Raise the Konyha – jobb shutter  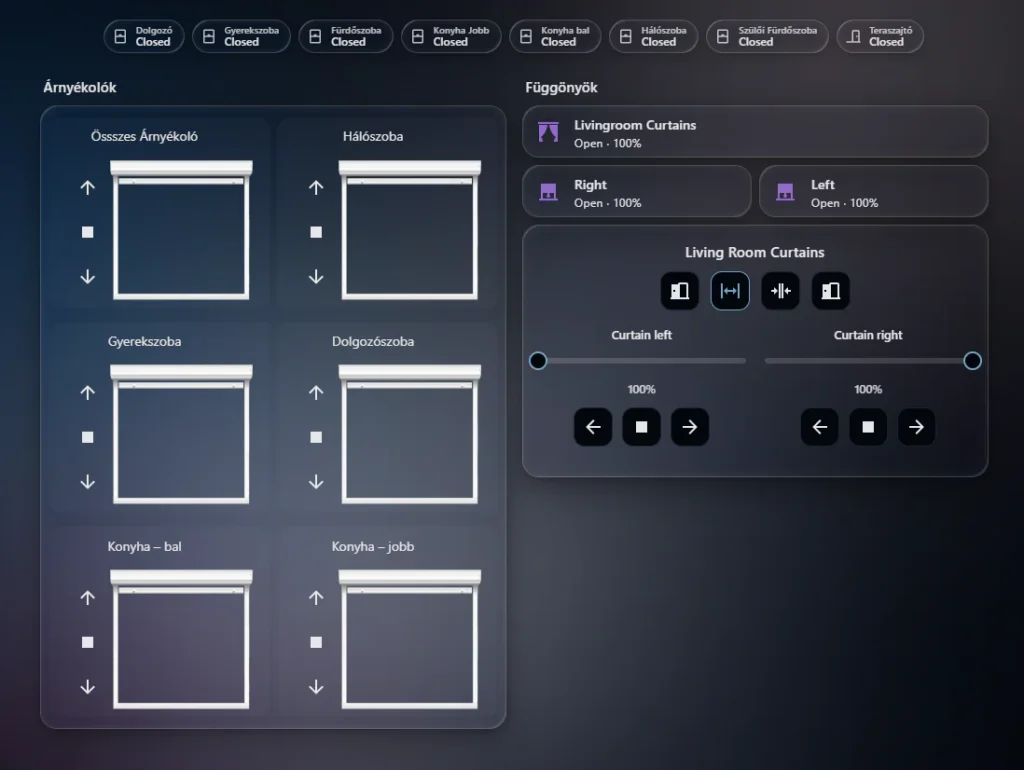tap(316, 598)
